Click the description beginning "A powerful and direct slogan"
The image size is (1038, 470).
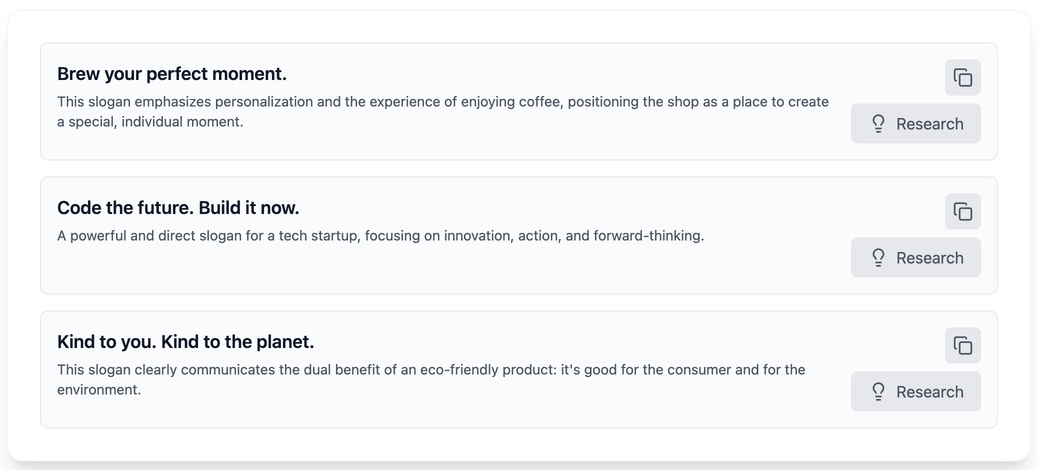pyautogui.click(x=381, y=236)
